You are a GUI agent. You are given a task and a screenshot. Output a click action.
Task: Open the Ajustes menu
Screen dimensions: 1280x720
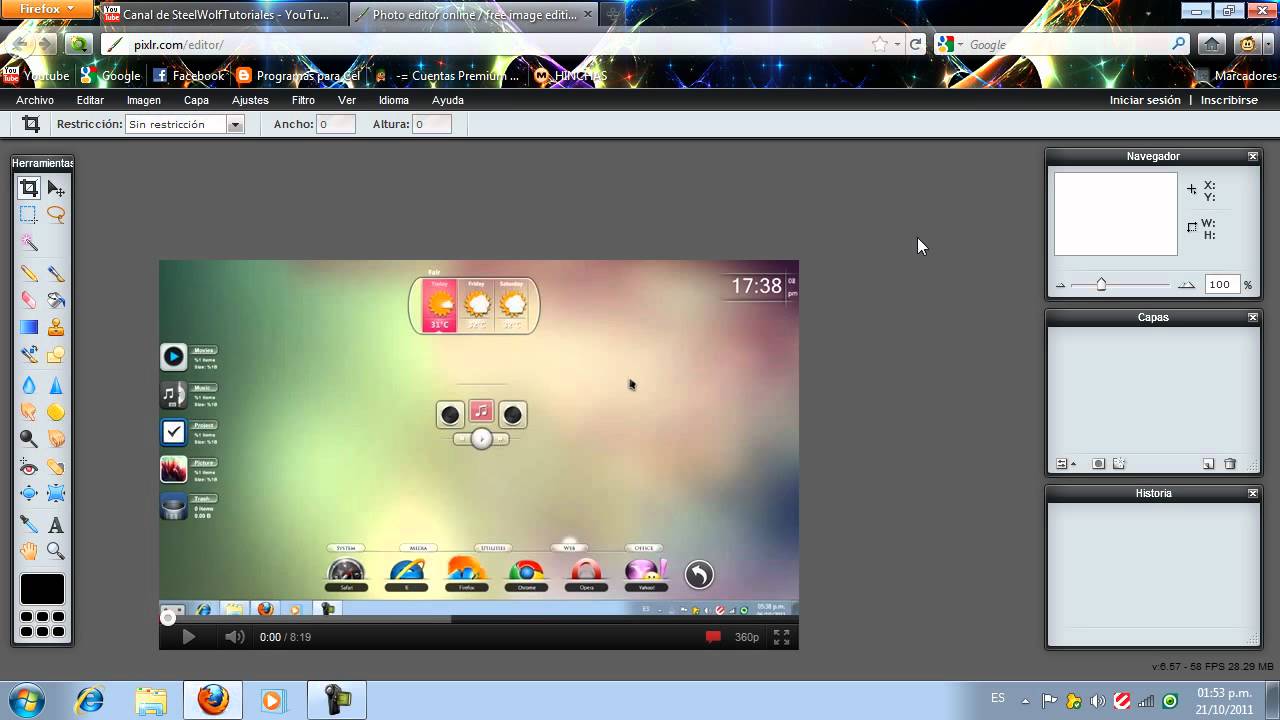click(x=250, y=100)
